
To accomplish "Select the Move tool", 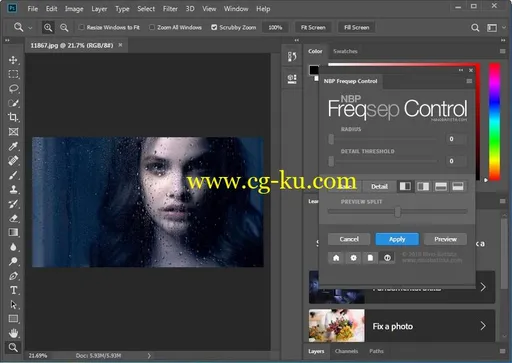I will 13,60.
